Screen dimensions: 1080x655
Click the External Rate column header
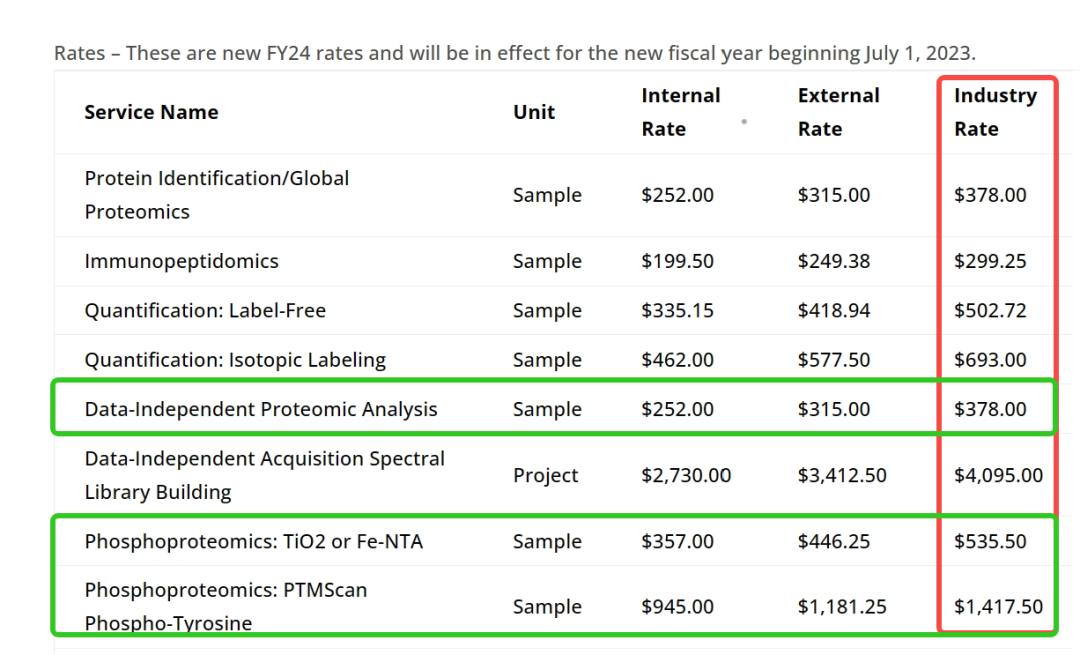pyautogui.click(x=838, y=112)
